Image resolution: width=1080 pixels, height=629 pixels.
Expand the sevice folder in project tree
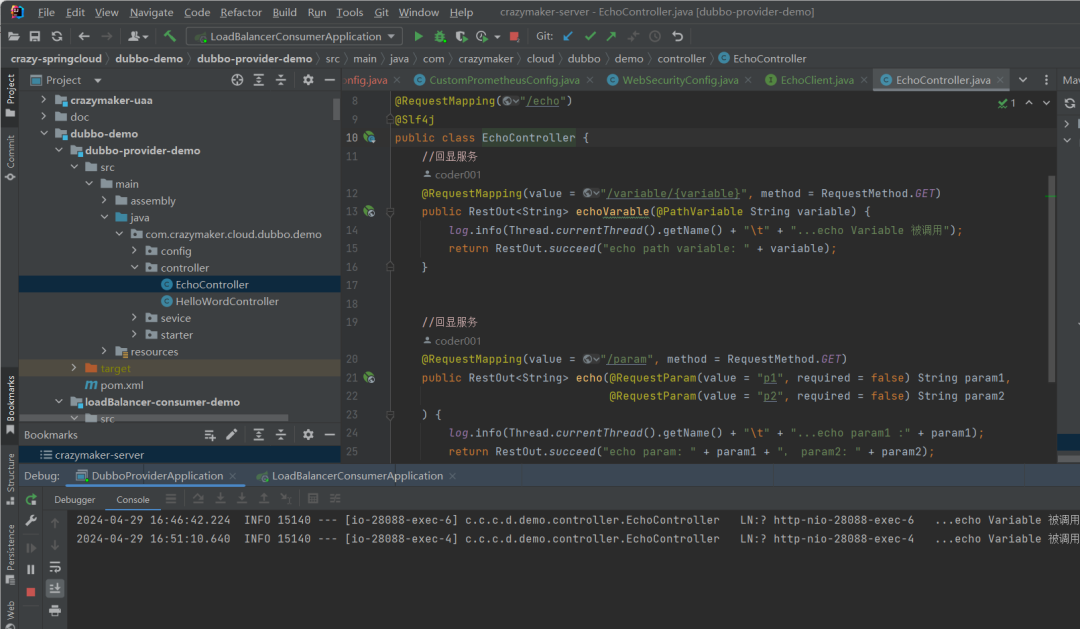tap(136, 318)
